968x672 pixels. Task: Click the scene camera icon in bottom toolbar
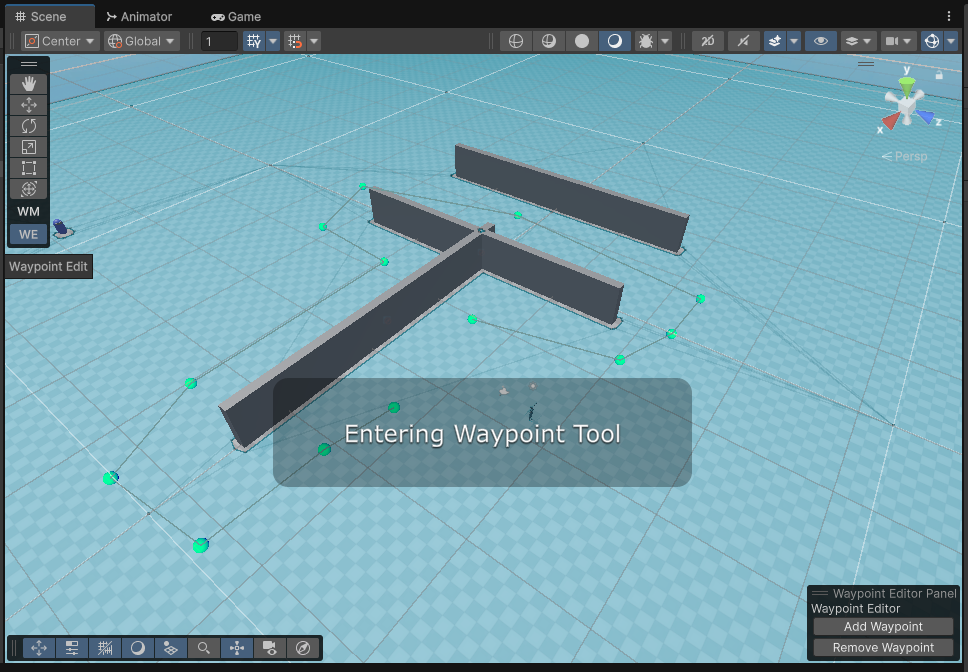coord(270,648)
